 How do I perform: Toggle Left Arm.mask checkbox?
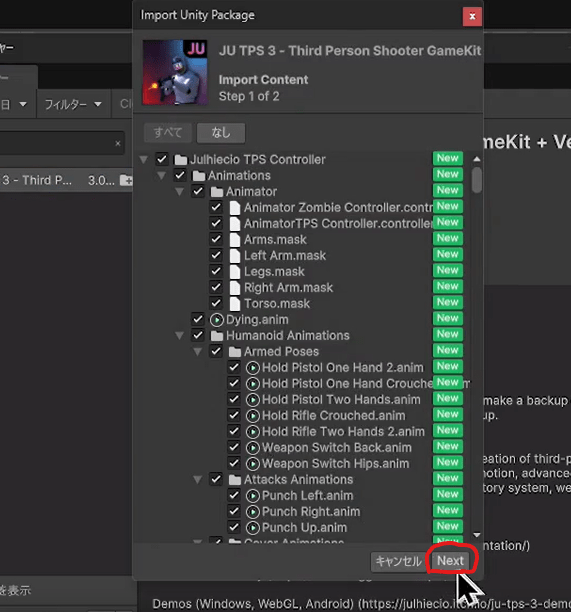tap(216, 255)
